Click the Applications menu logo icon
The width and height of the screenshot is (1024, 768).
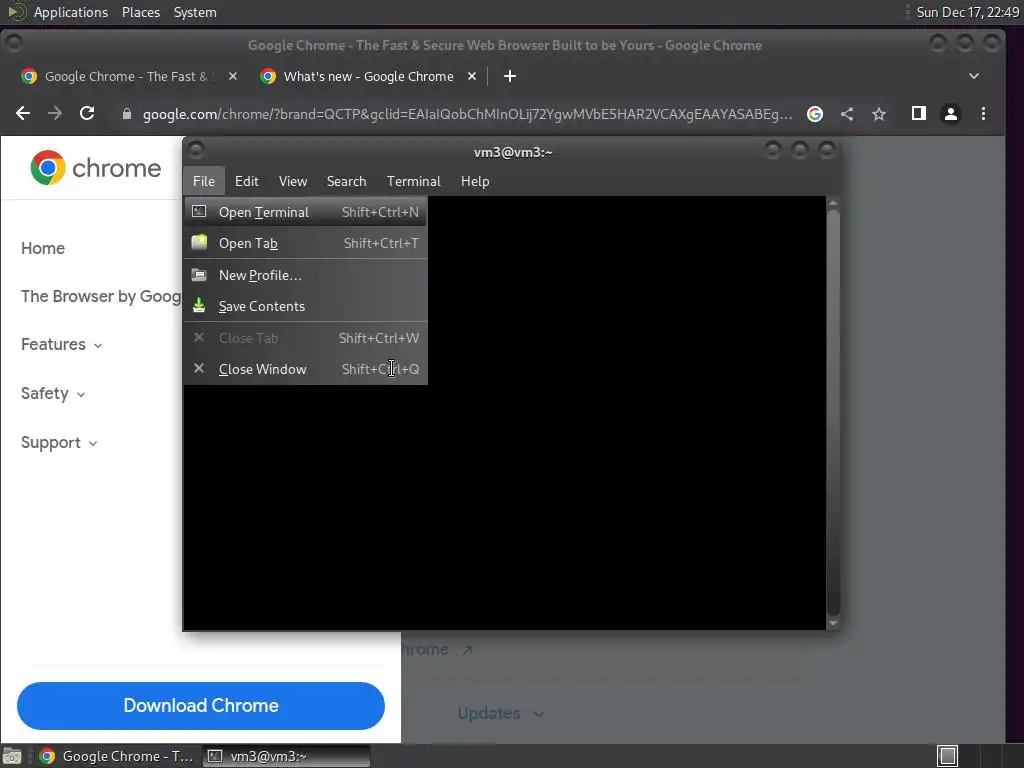(x=16, y=12)
